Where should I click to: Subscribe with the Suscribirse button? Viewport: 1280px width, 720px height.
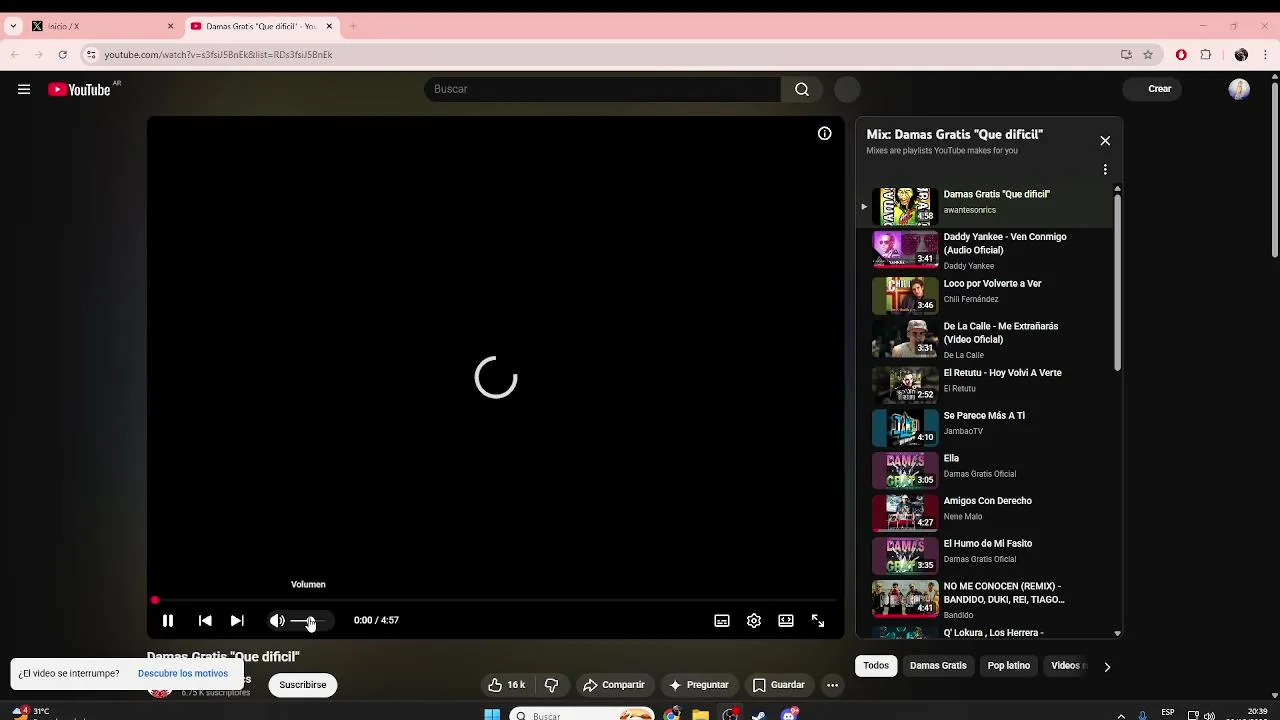click(x=303, y=685)
